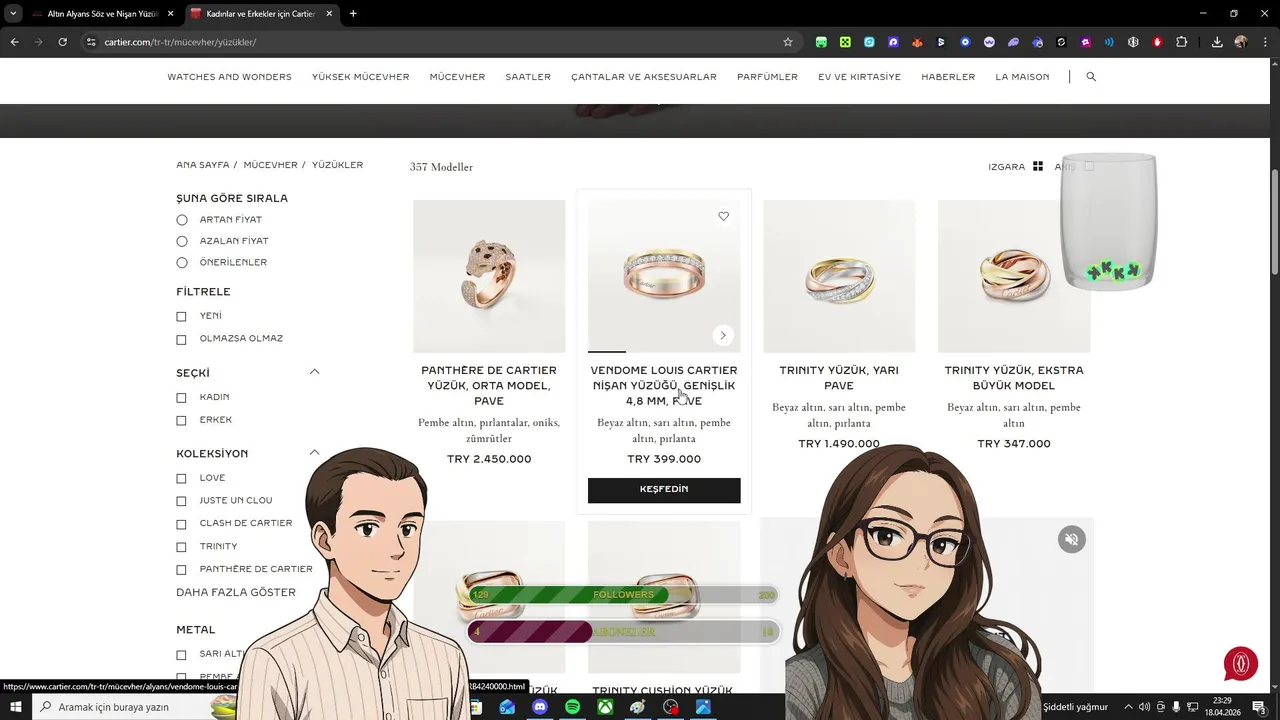Select the Azalan Fiyat sort option
This screenshot has width=1280, height=720.
(x=182, y=241)
